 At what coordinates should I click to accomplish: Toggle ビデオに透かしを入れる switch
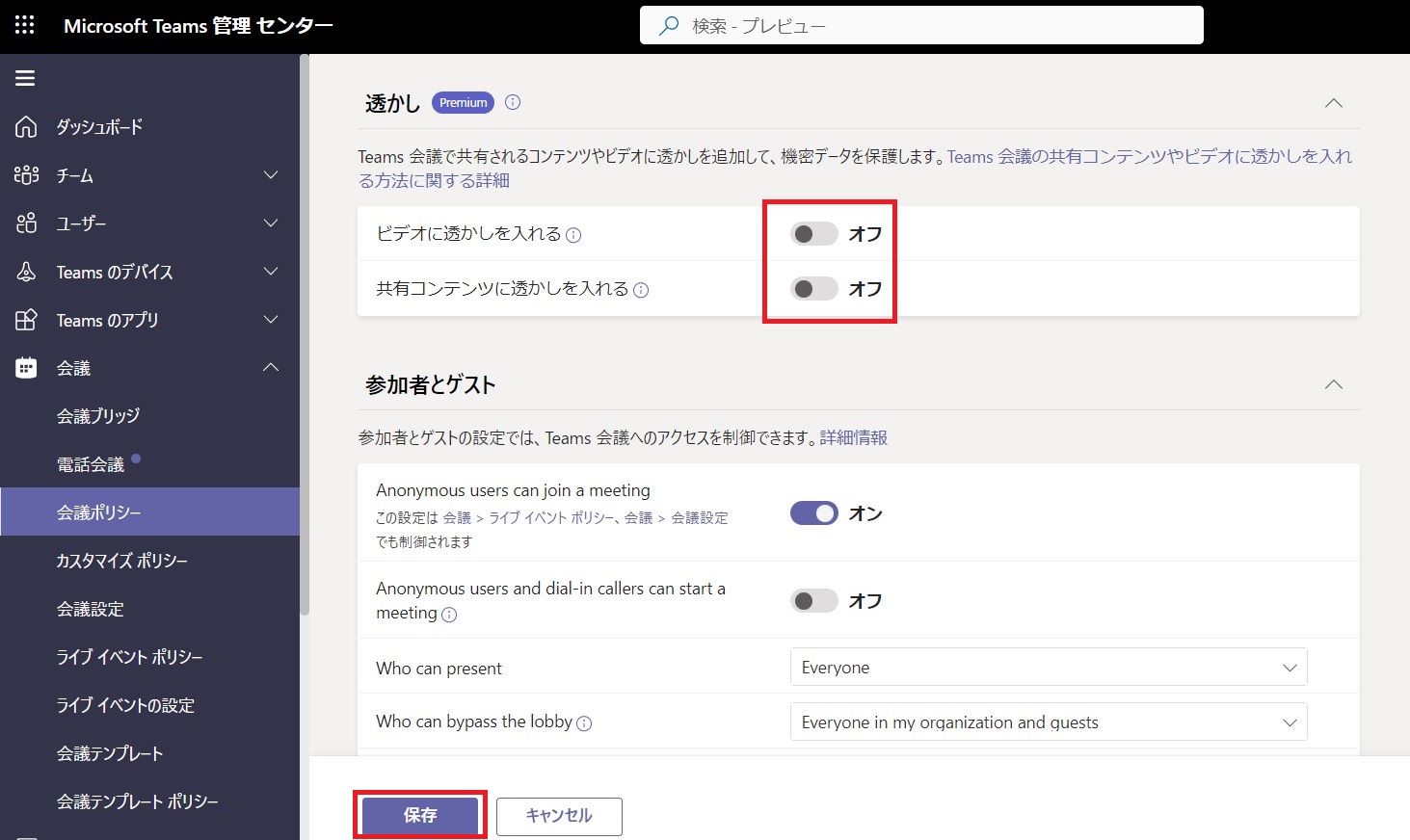(814, 234)
